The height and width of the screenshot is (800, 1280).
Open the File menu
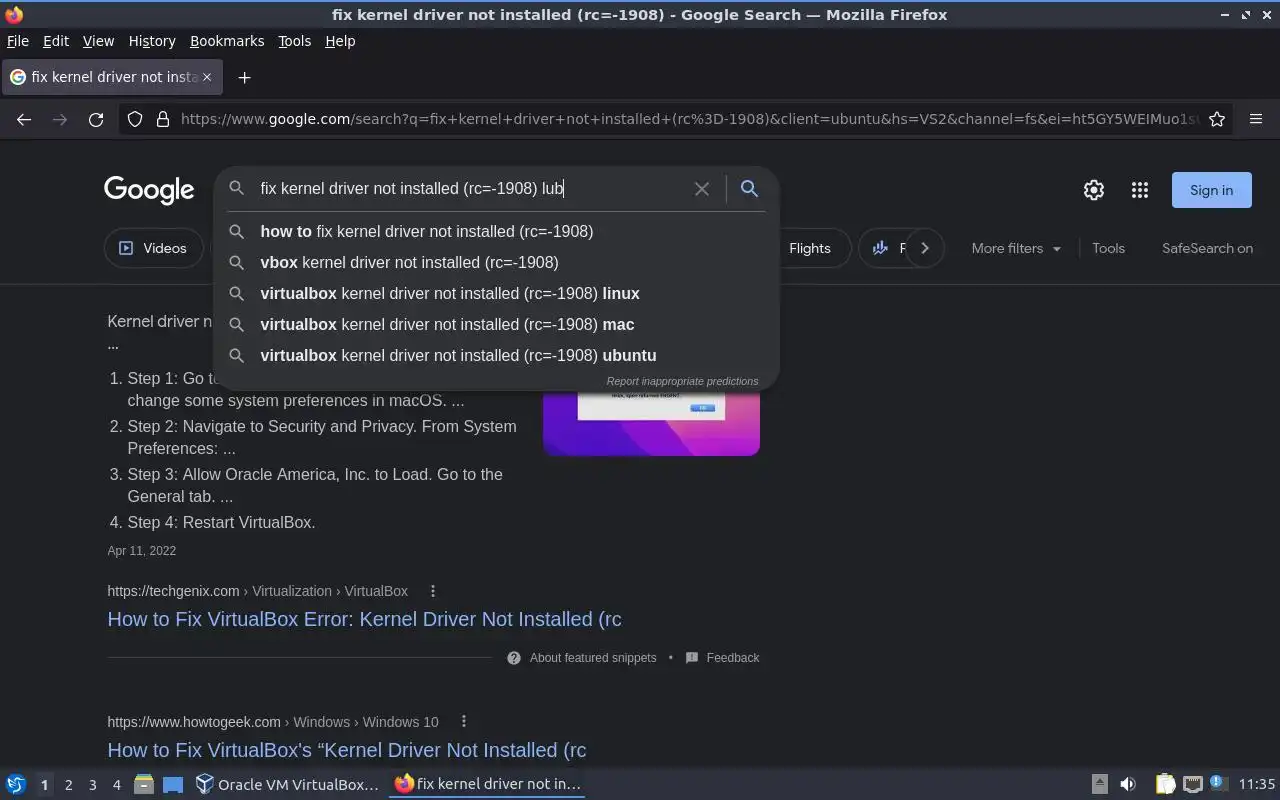pos(18,41)
